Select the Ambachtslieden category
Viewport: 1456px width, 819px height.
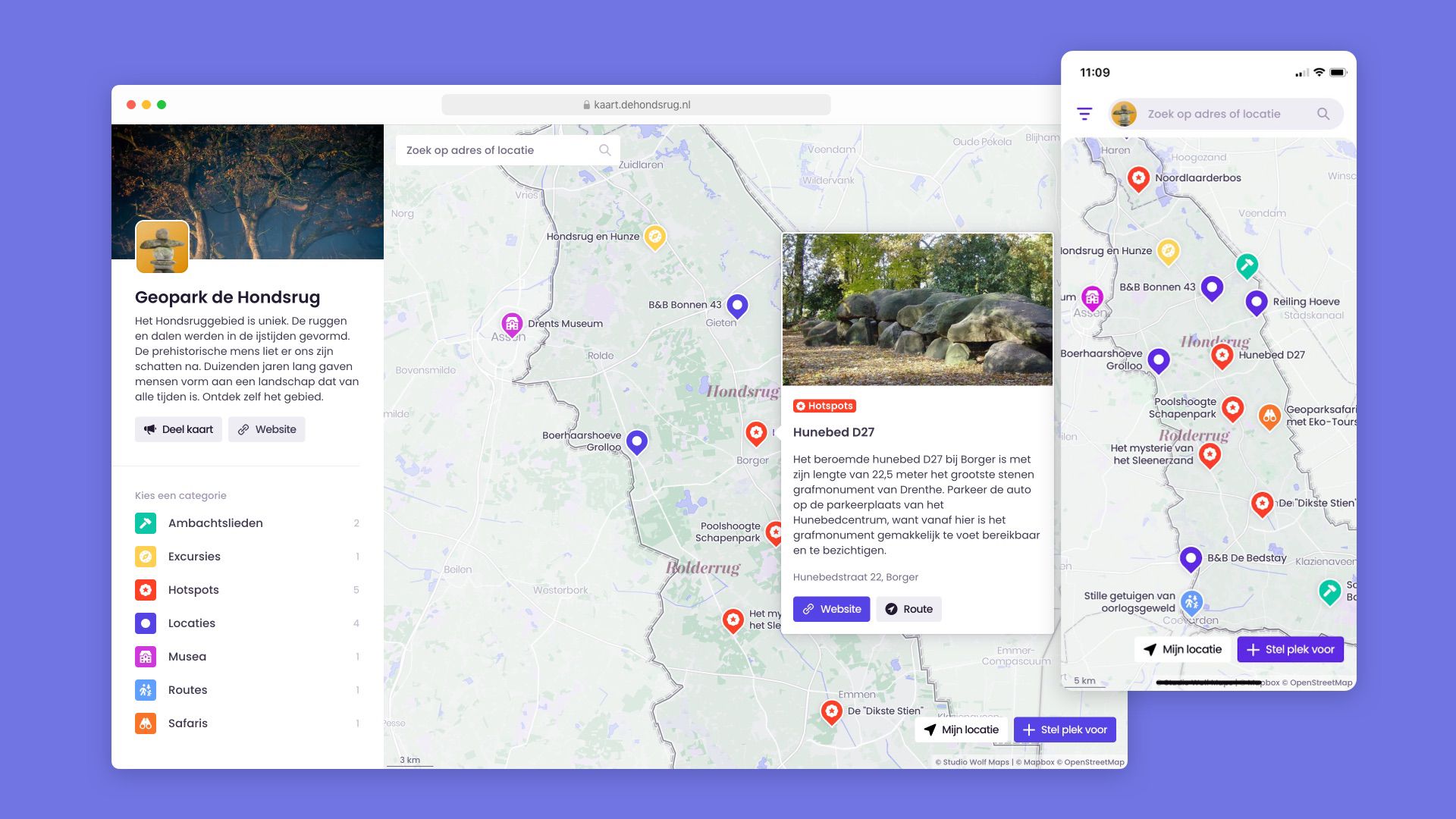215,523
